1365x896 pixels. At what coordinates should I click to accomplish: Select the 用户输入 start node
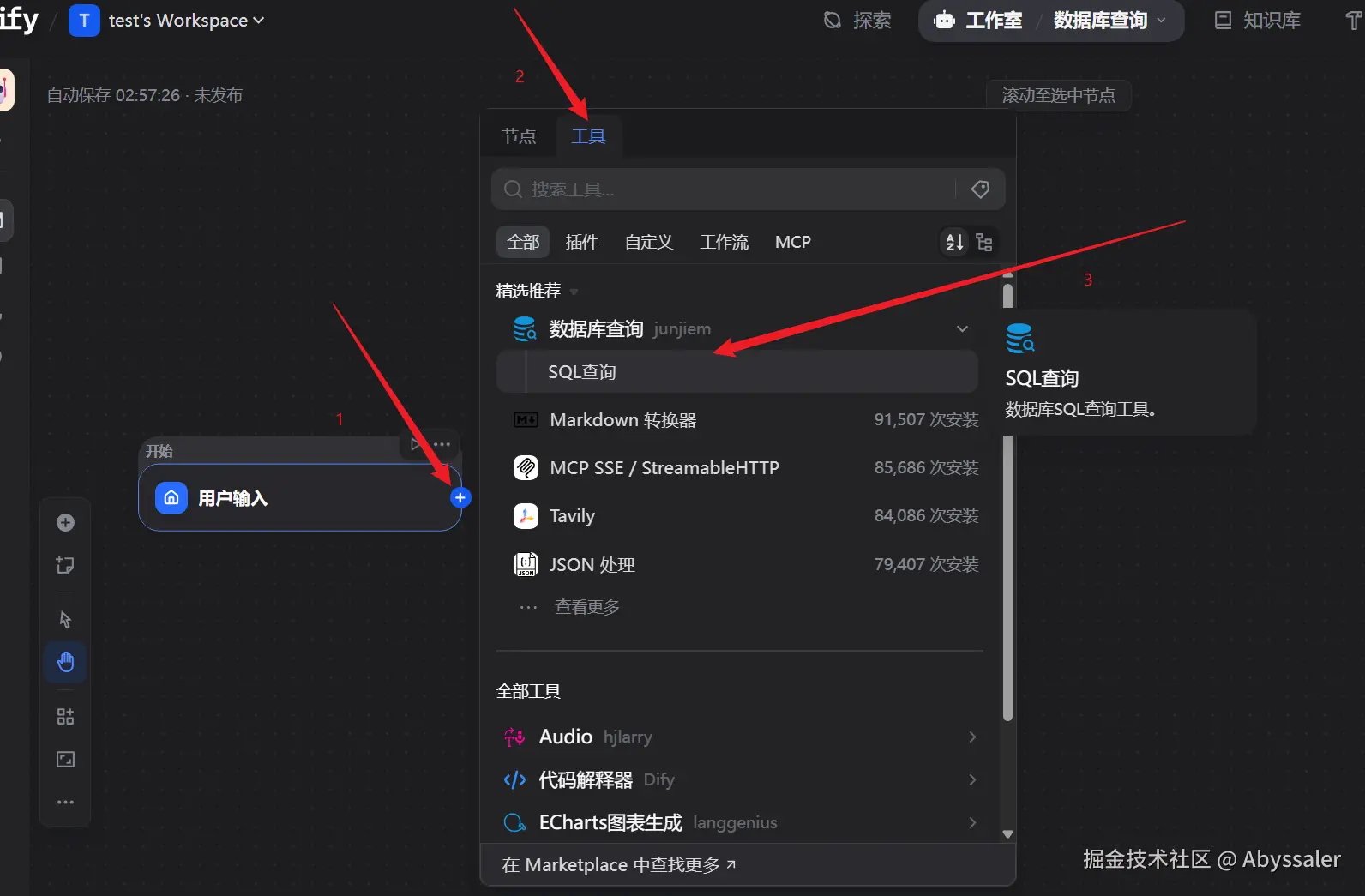(300, 497)
